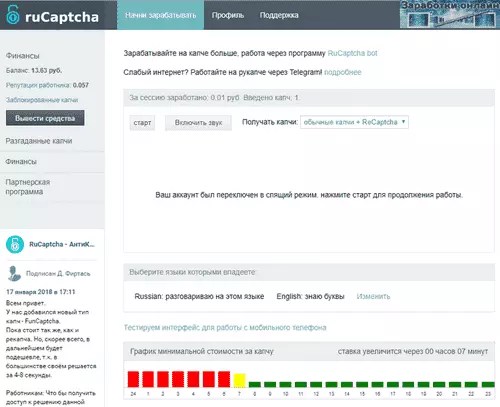Click the Выберите языки которыми владеете header
The image size is (500, 407).
(192, 272)
